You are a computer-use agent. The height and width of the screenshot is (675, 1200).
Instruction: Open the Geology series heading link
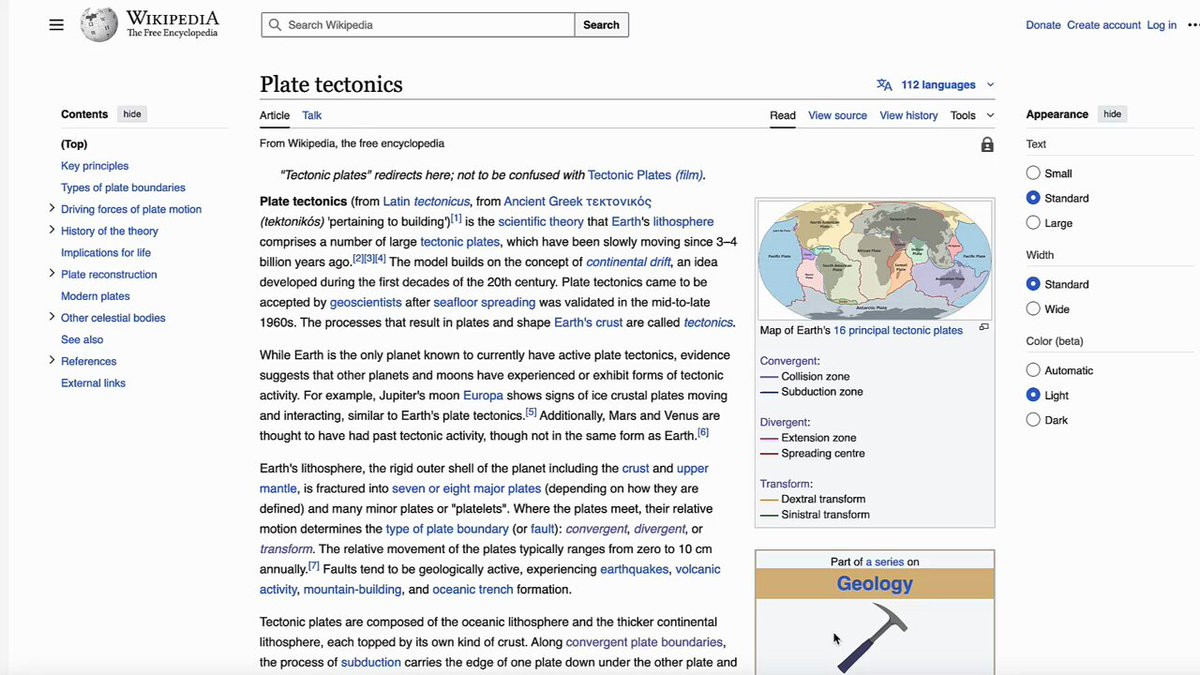tap(875, 584)
